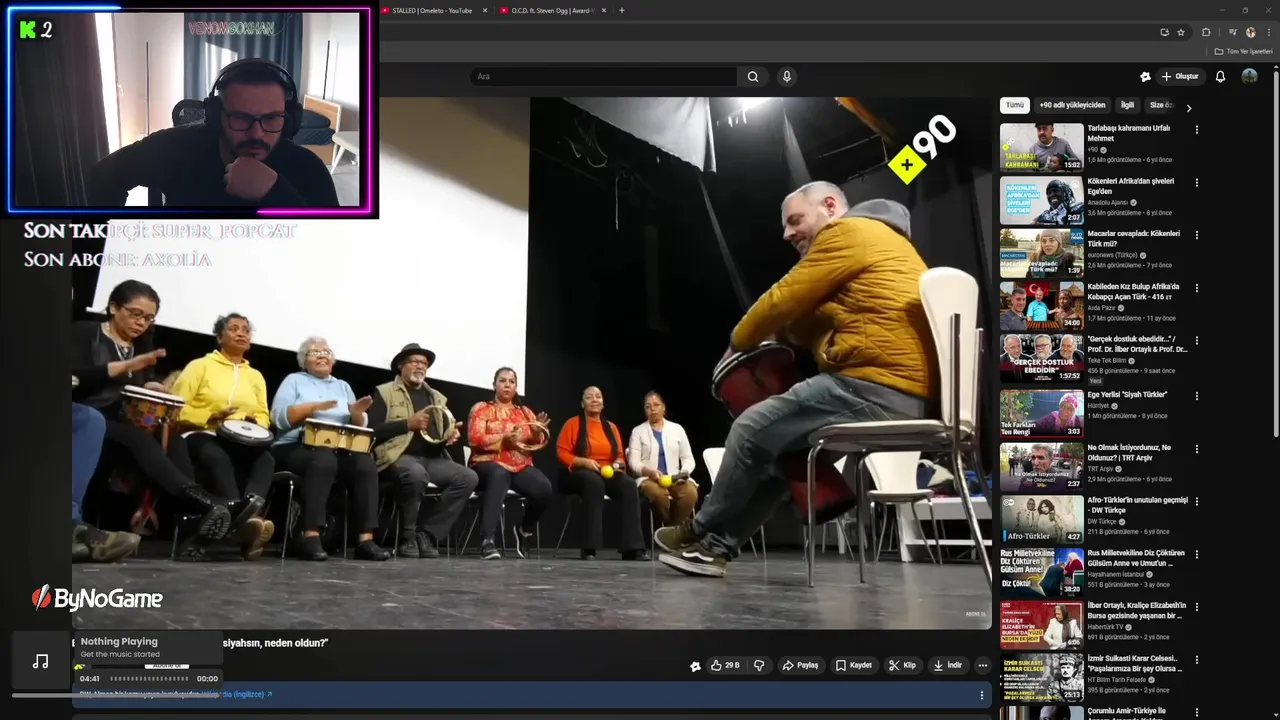Click the overlay music progress bar

[117, 694]
